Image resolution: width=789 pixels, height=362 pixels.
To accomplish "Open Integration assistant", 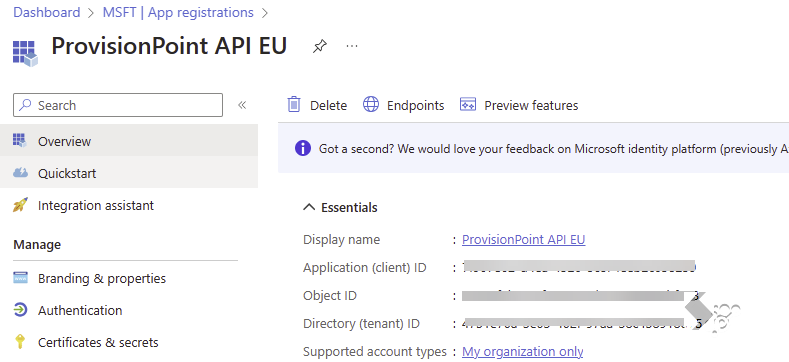I will [96, 206].
